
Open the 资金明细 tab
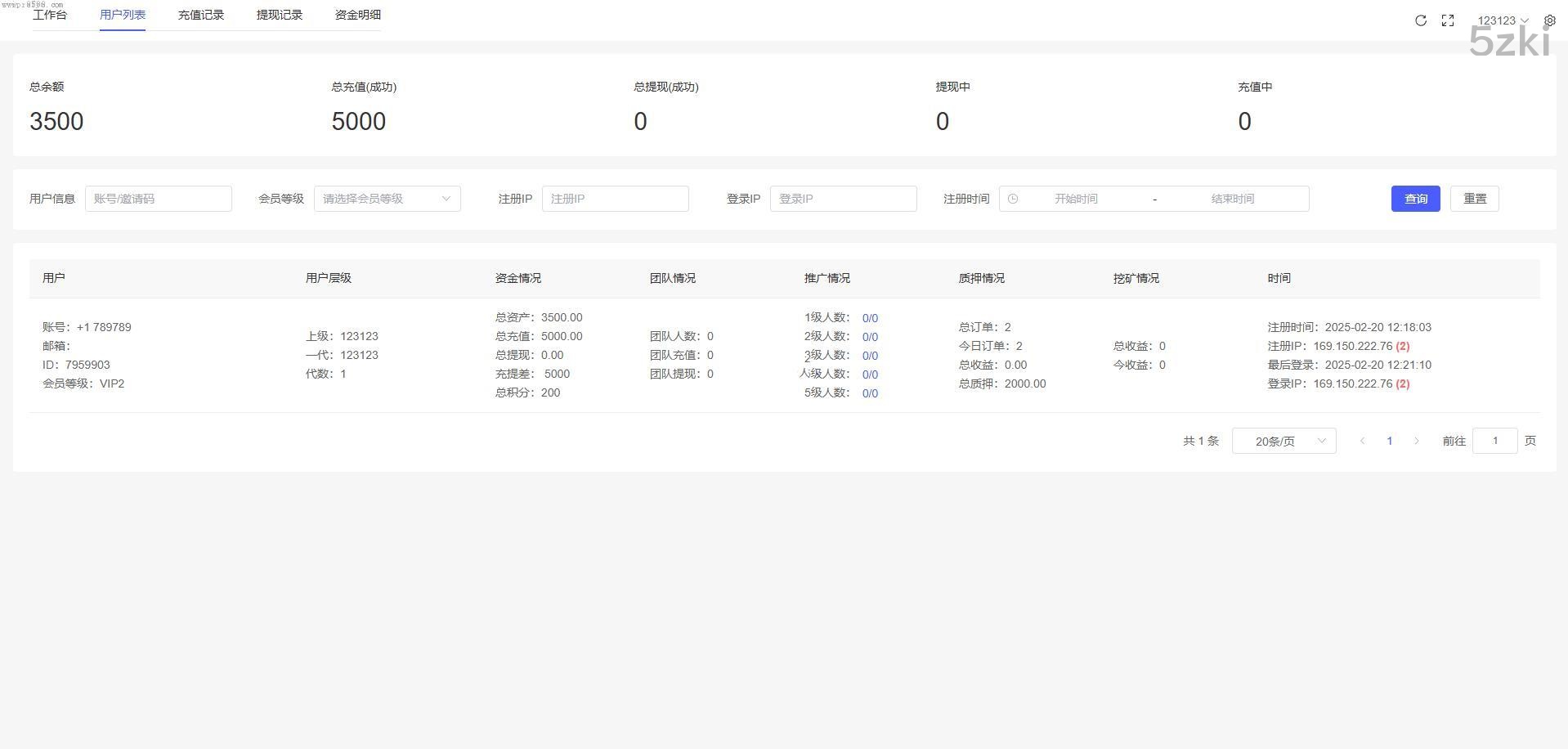[358, 15]
